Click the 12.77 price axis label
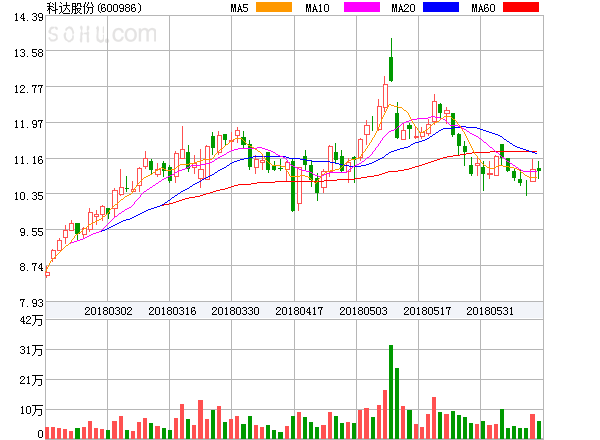 pyautogui.click(x=29, y=89)
